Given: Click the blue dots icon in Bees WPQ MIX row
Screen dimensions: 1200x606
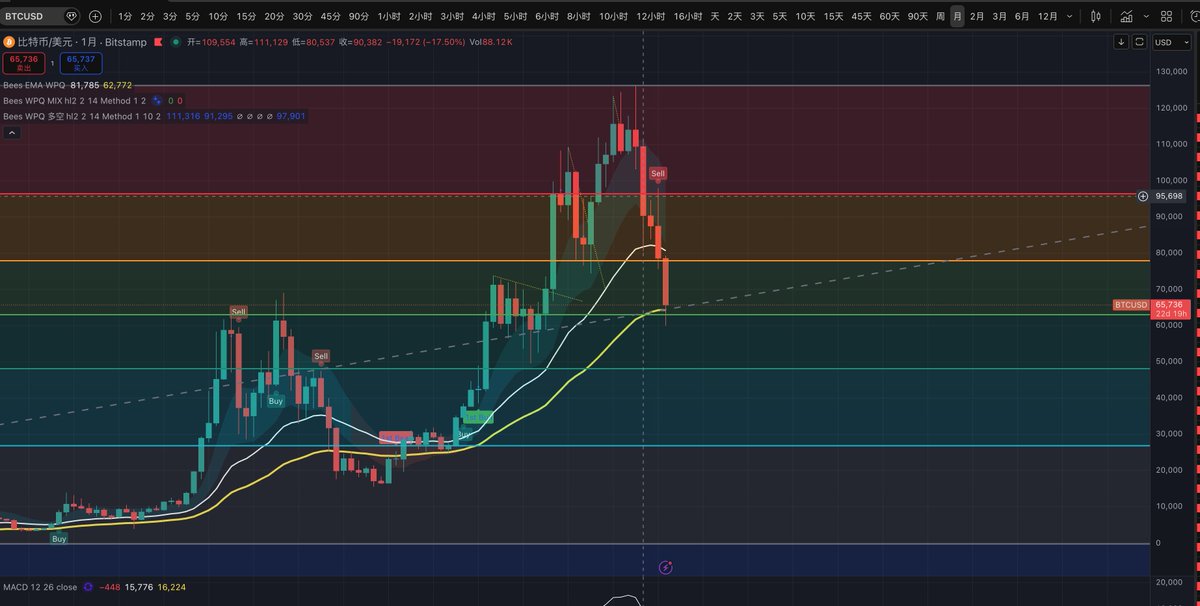Looking at the screenshot, I should click(157, 101).
